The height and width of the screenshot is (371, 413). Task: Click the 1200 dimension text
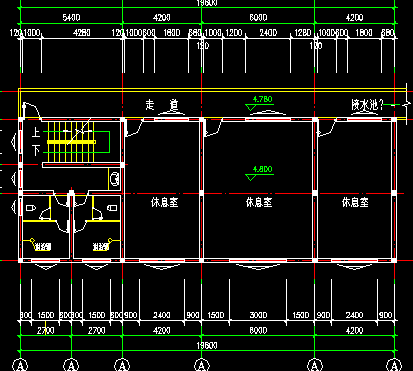(x=234, y=33)
